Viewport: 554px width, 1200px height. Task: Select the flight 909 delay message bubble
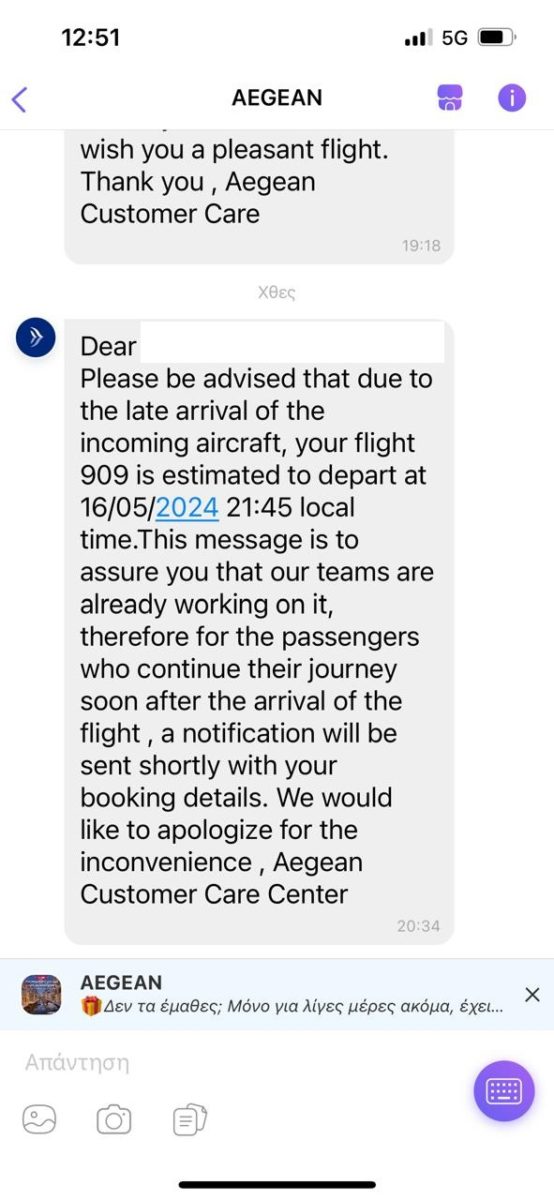tap(259, 632)
